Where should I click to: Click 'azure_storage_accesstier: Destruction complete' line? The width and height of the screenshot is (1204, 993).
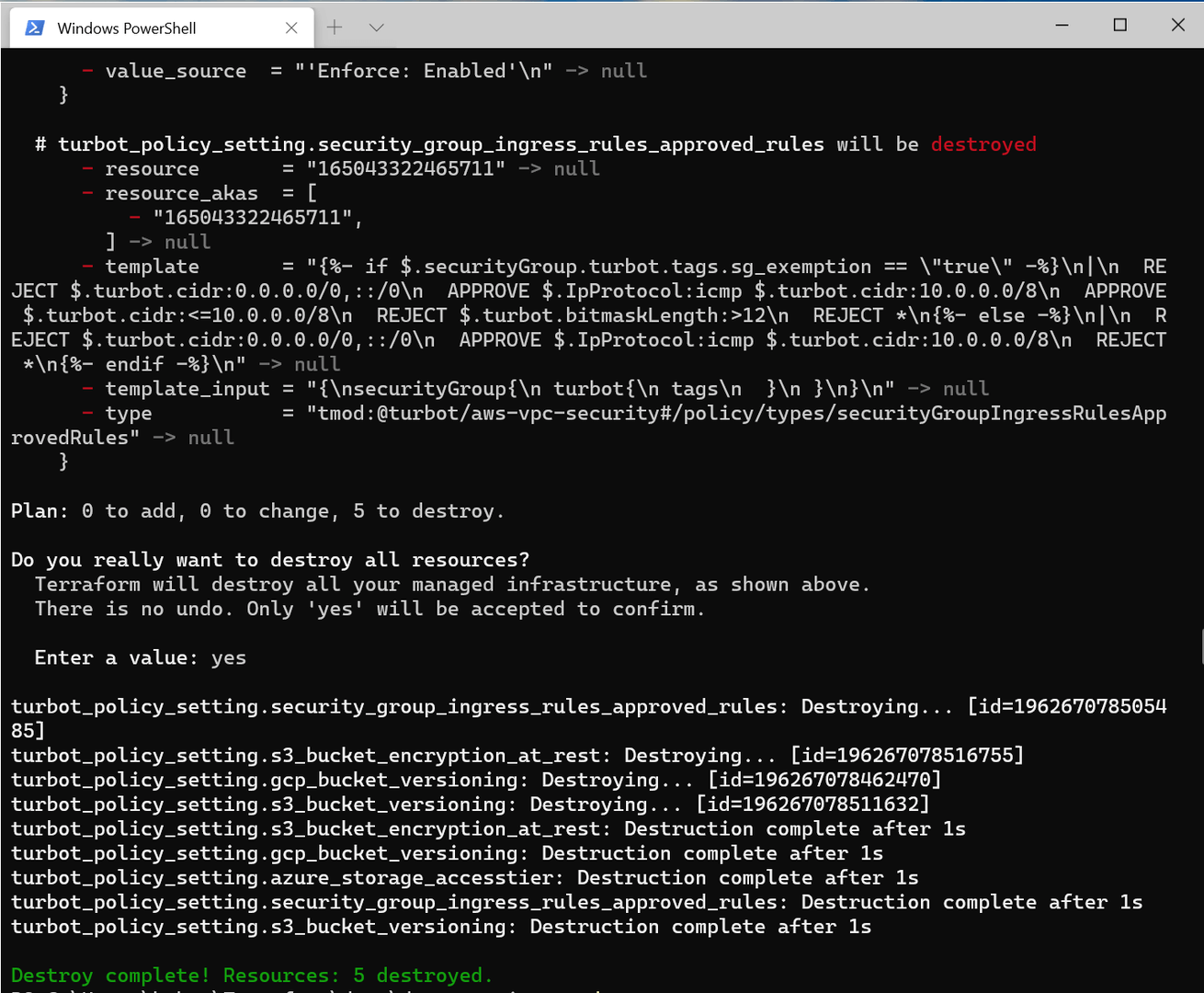pyautogui.click(x=465, y=878)
